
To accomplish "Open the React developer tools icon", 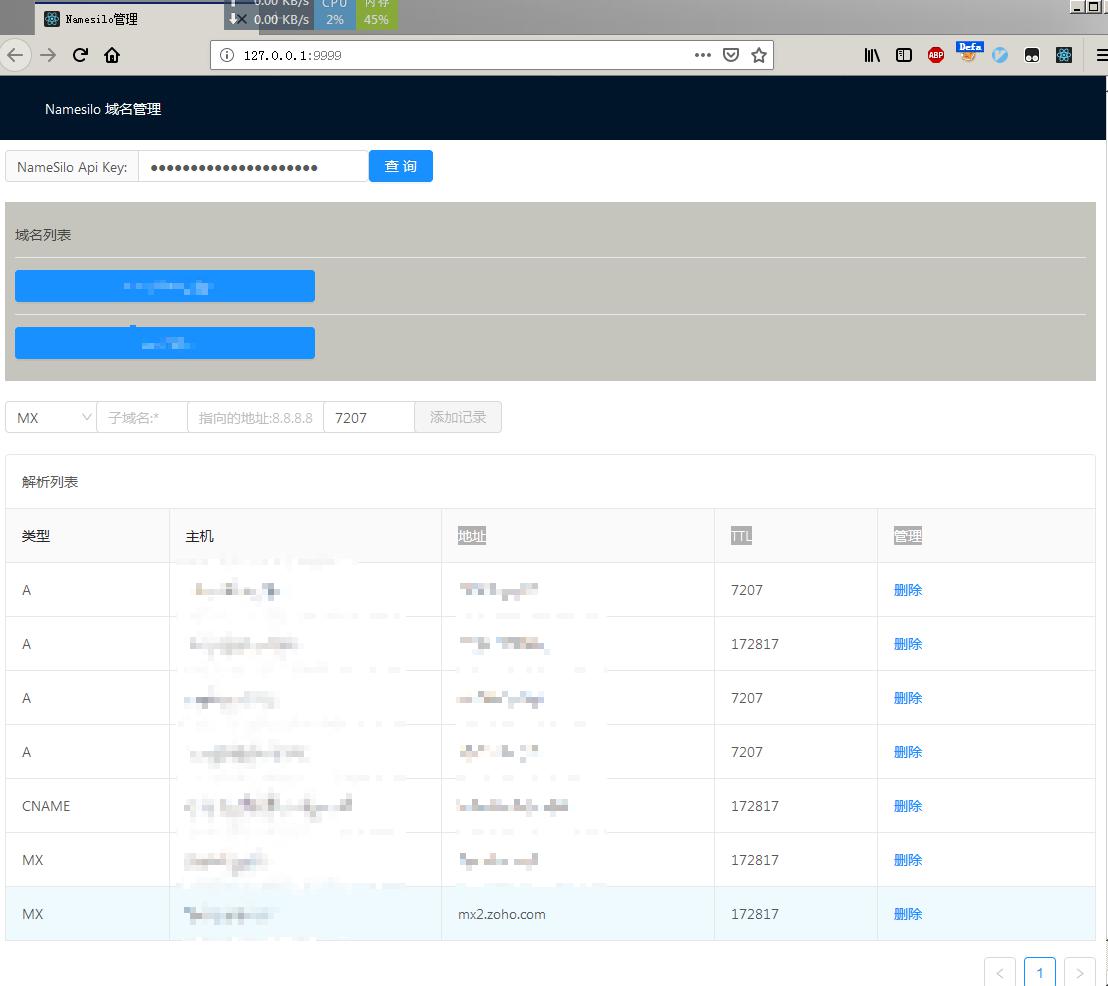I will 1063,55.
